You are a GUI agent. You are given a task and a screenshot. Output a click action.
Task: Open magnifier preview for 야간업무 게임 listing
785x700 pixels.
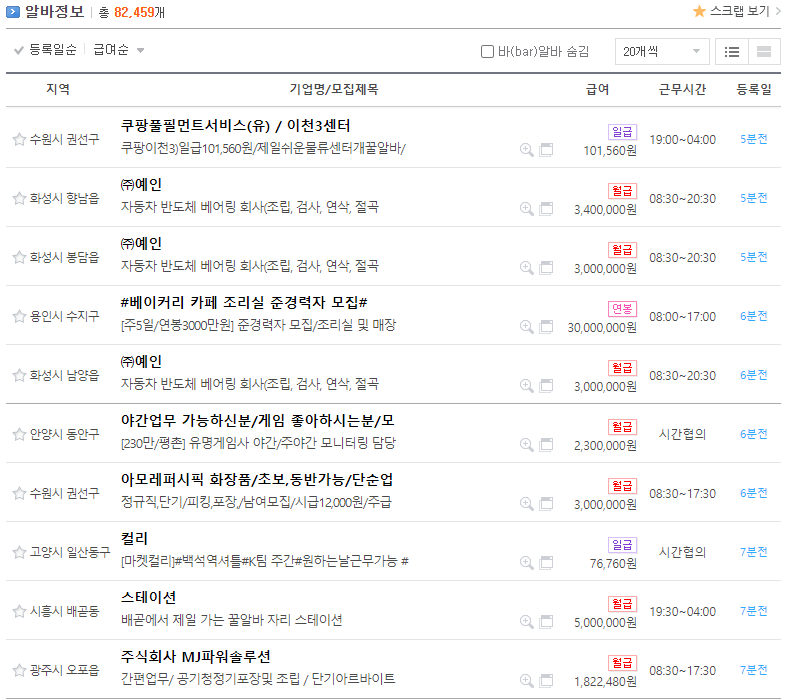pos(527,445)
